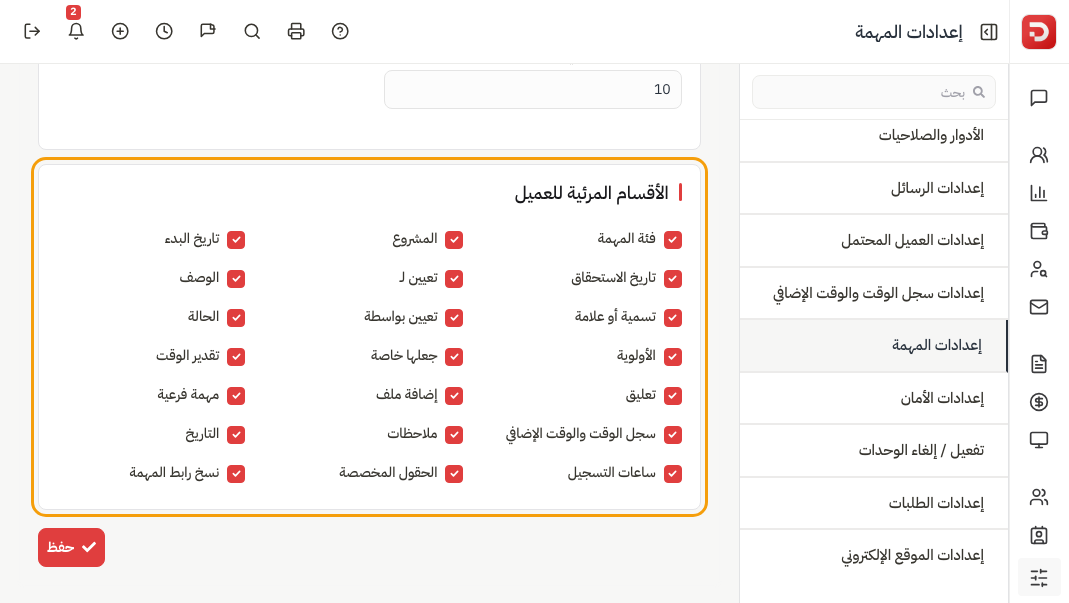Open the clock timer icon
The image size is (1069, 603).
point(164,31)
